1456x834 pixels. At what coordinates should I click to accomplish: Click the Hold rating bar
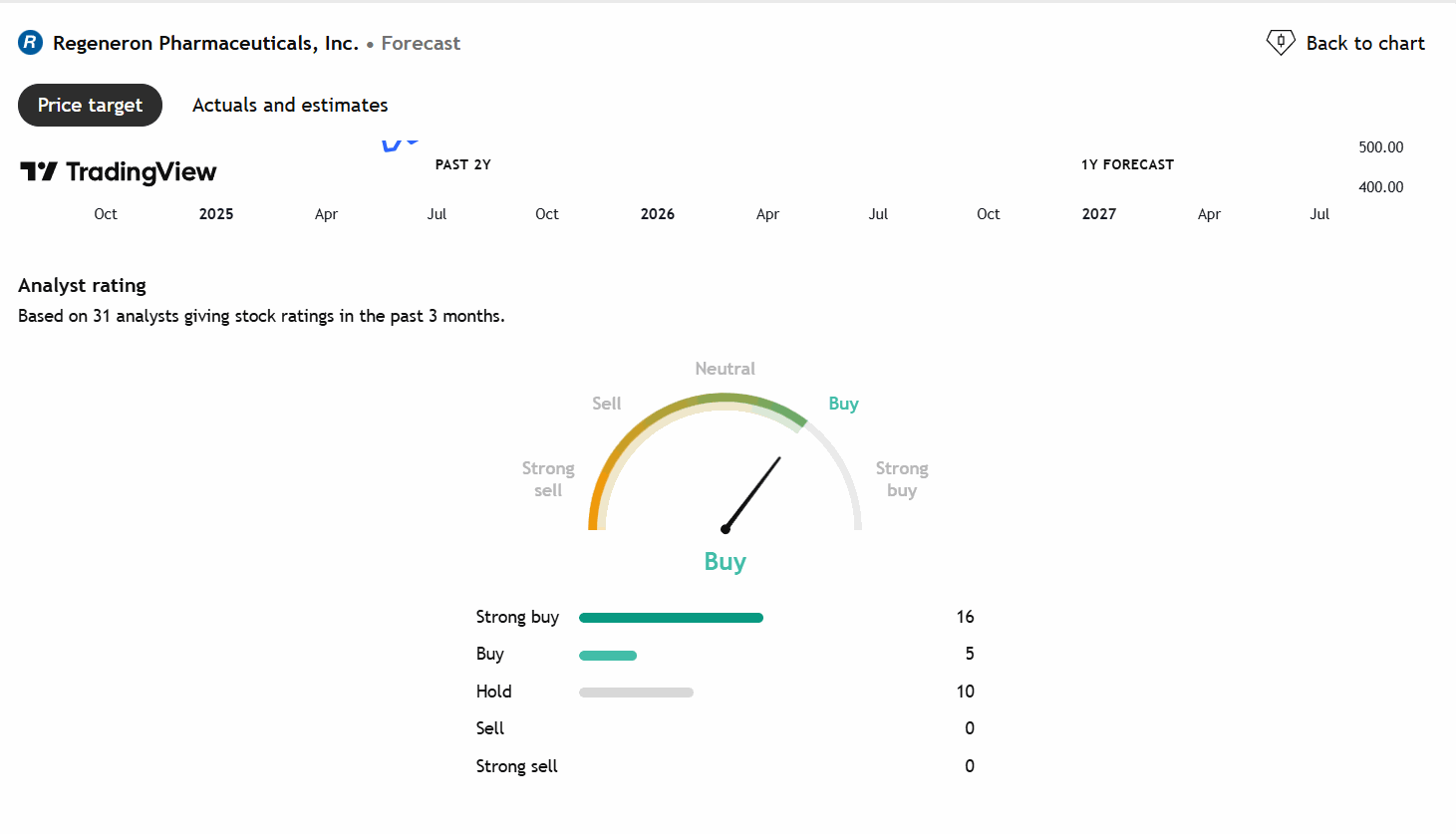[636, 693]
